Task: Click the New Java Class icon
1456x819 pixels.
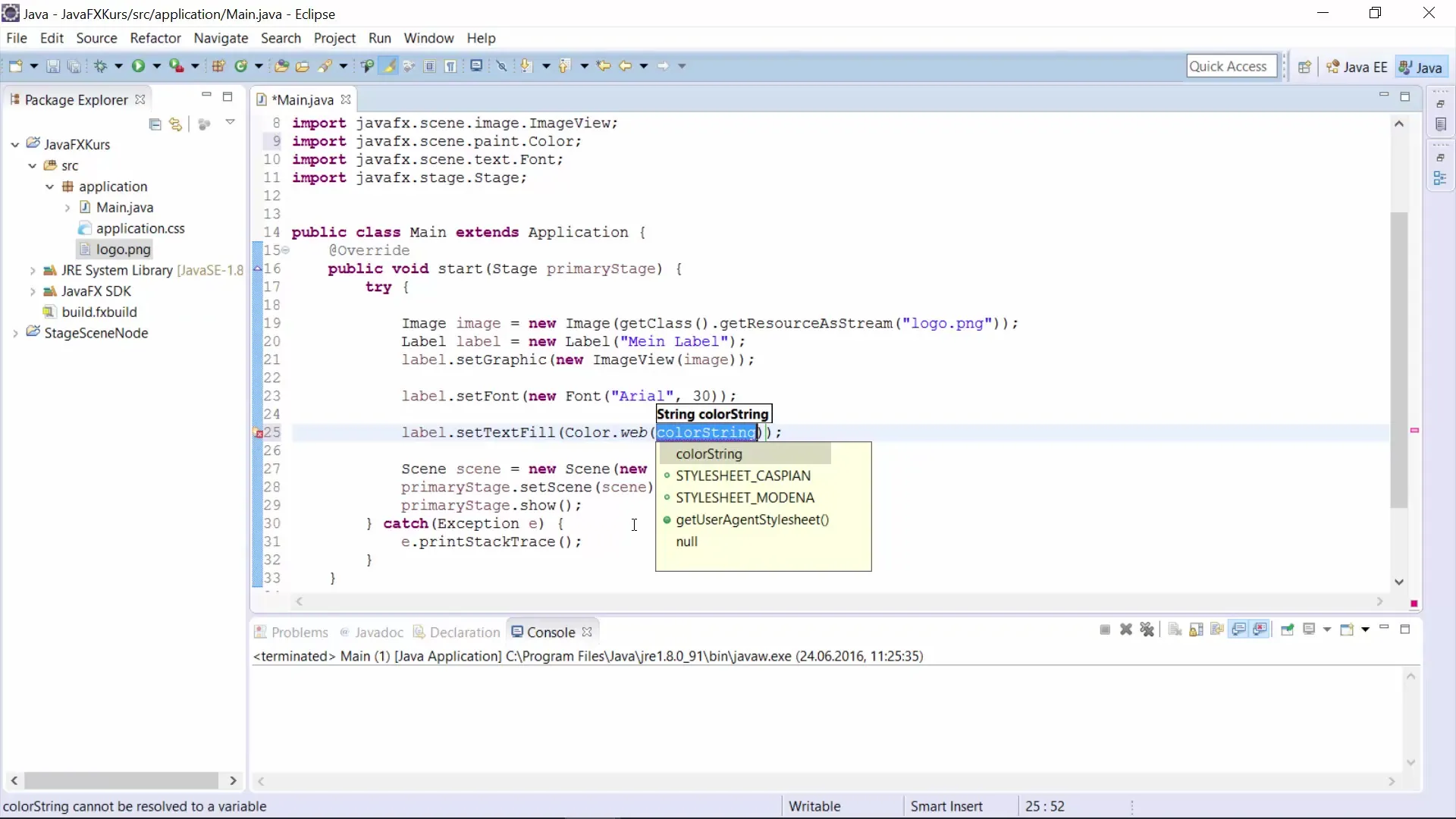Action: coord(241,67)
